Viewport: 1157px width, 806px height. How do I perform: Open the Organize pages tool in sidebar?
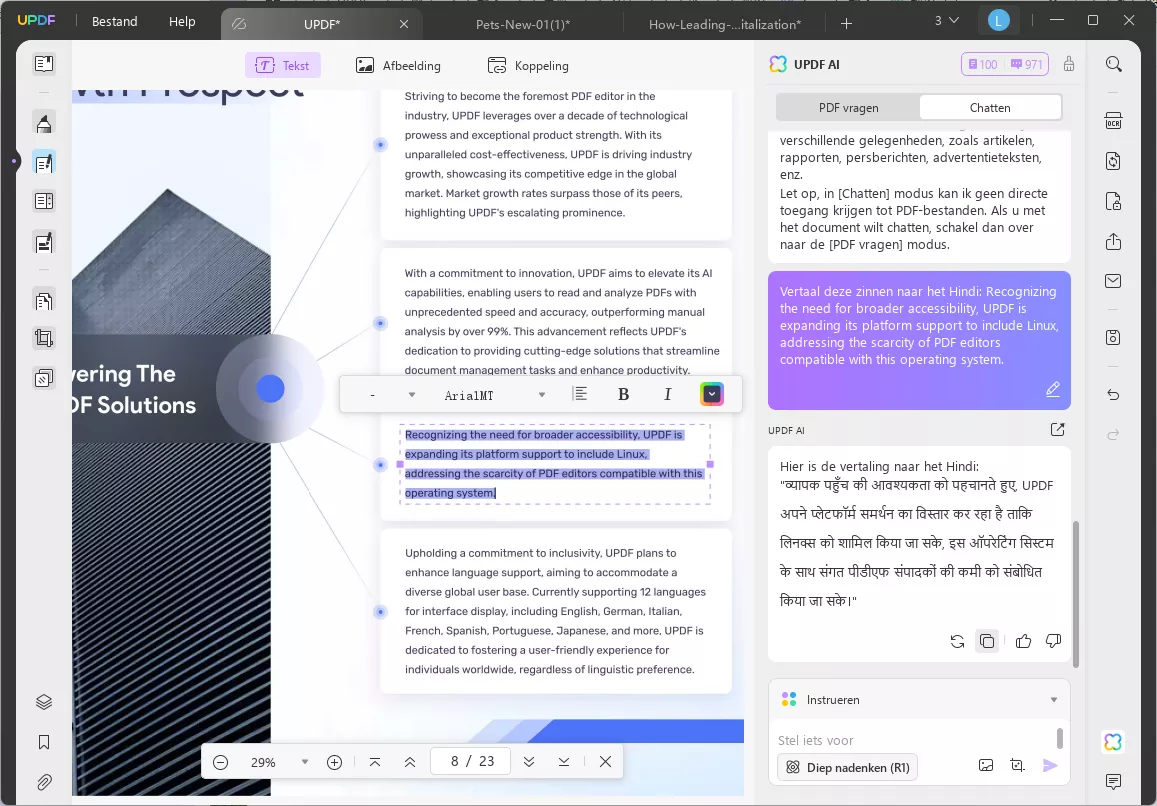(44, 201)
